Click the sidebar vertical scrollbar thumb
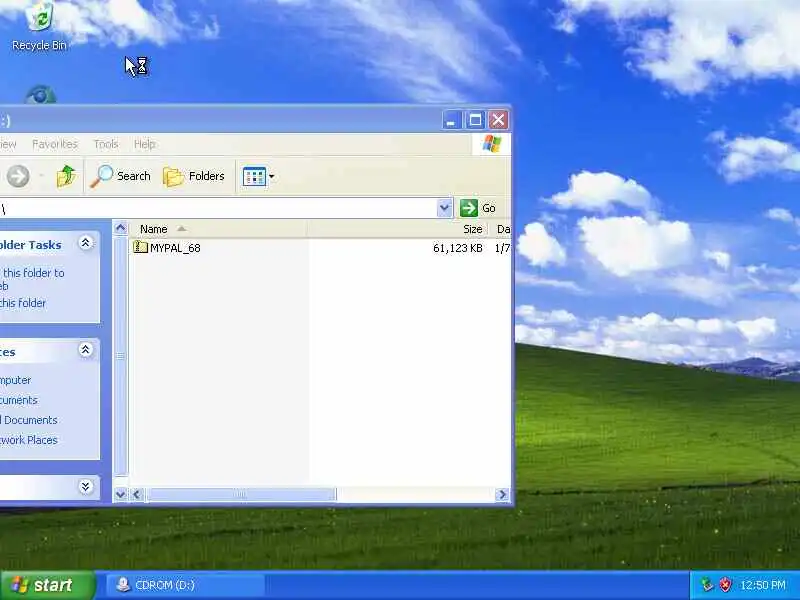Viewport: 800px width, 600px height. click(120, 355)
